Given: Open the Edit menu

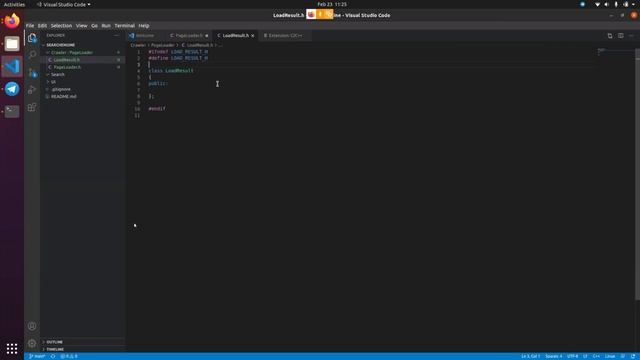Looking at the screenshot, I should 42,26.
